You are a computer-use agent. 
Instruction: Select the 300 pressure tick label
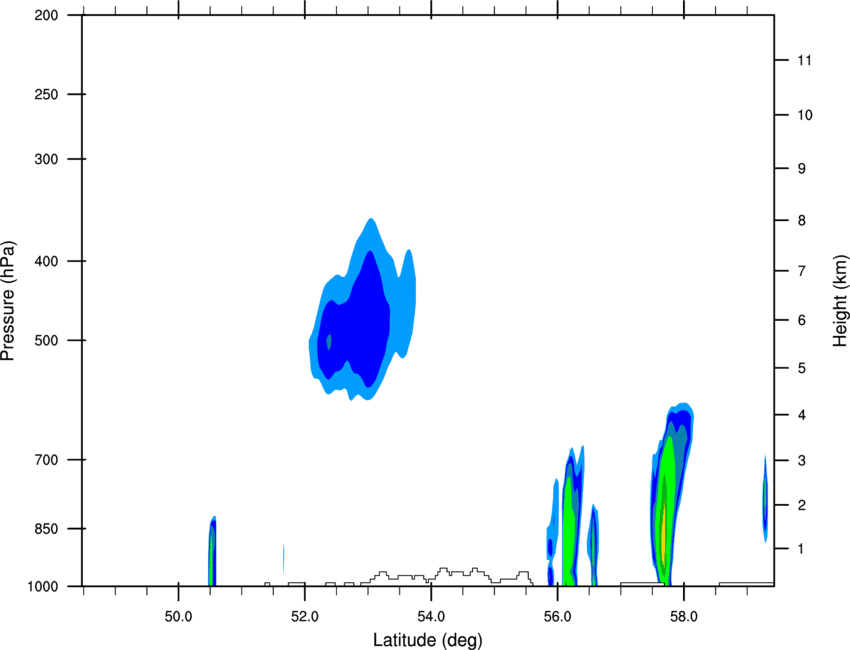(x=46, y=159)
